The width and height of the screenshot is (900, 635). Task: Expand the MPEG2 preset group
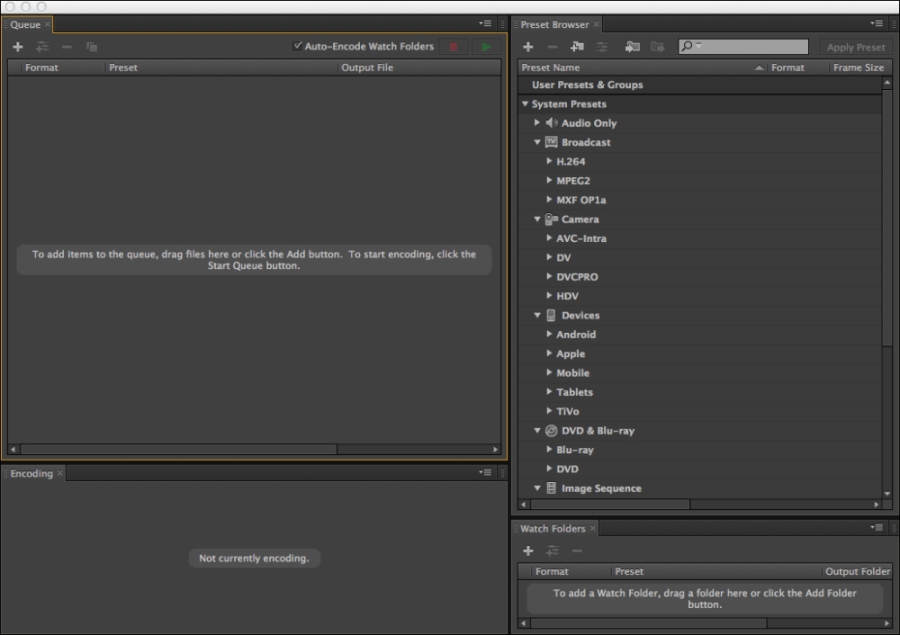(x=549, y=180)
